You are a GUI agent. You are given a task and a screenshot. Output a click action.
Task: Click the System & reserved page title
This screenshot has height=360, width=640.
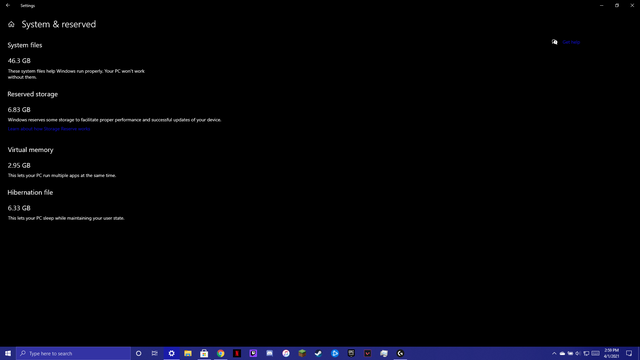[x=59, y=24]
